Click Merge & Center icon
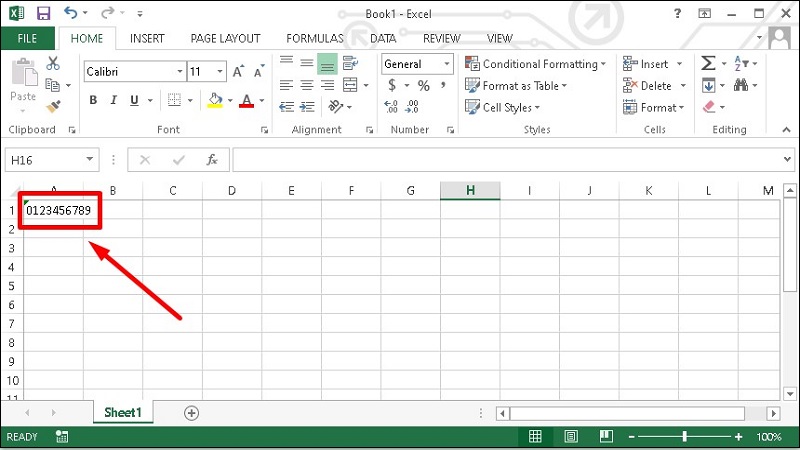This screenshot has width=800, height=450. click(351, 85)
